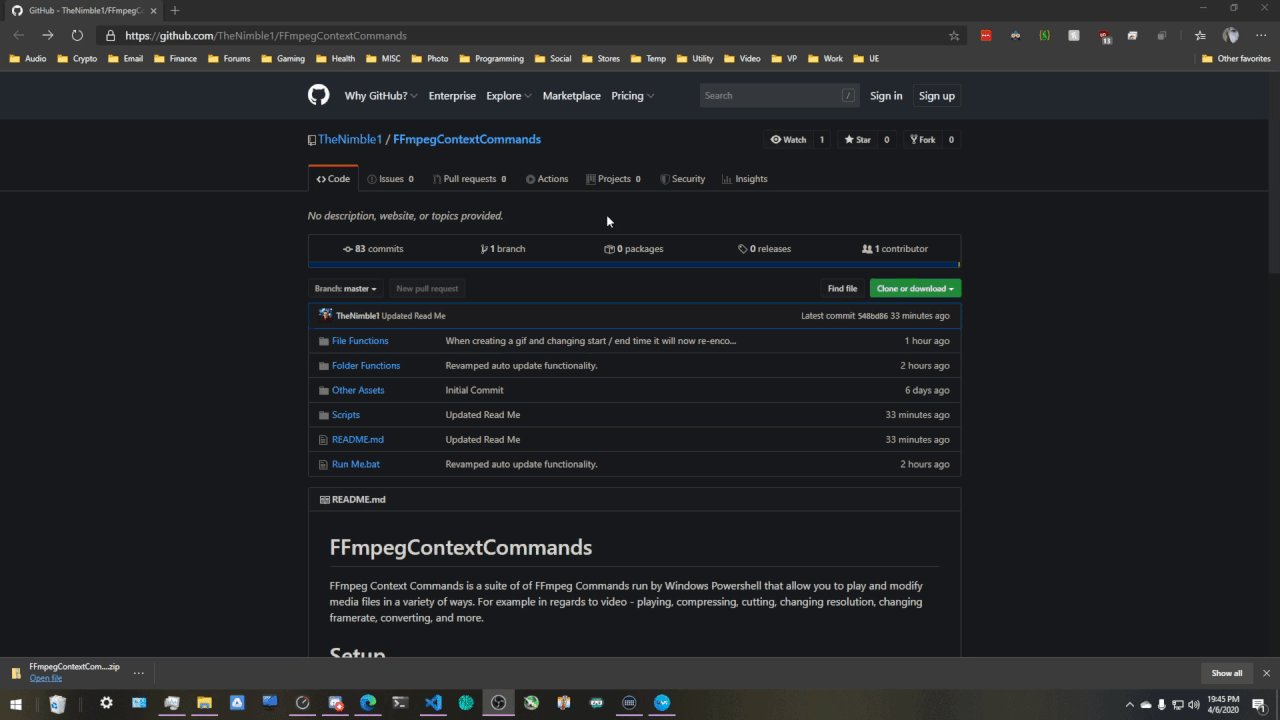Expand the Branch: master dropdown

[346, 288]
